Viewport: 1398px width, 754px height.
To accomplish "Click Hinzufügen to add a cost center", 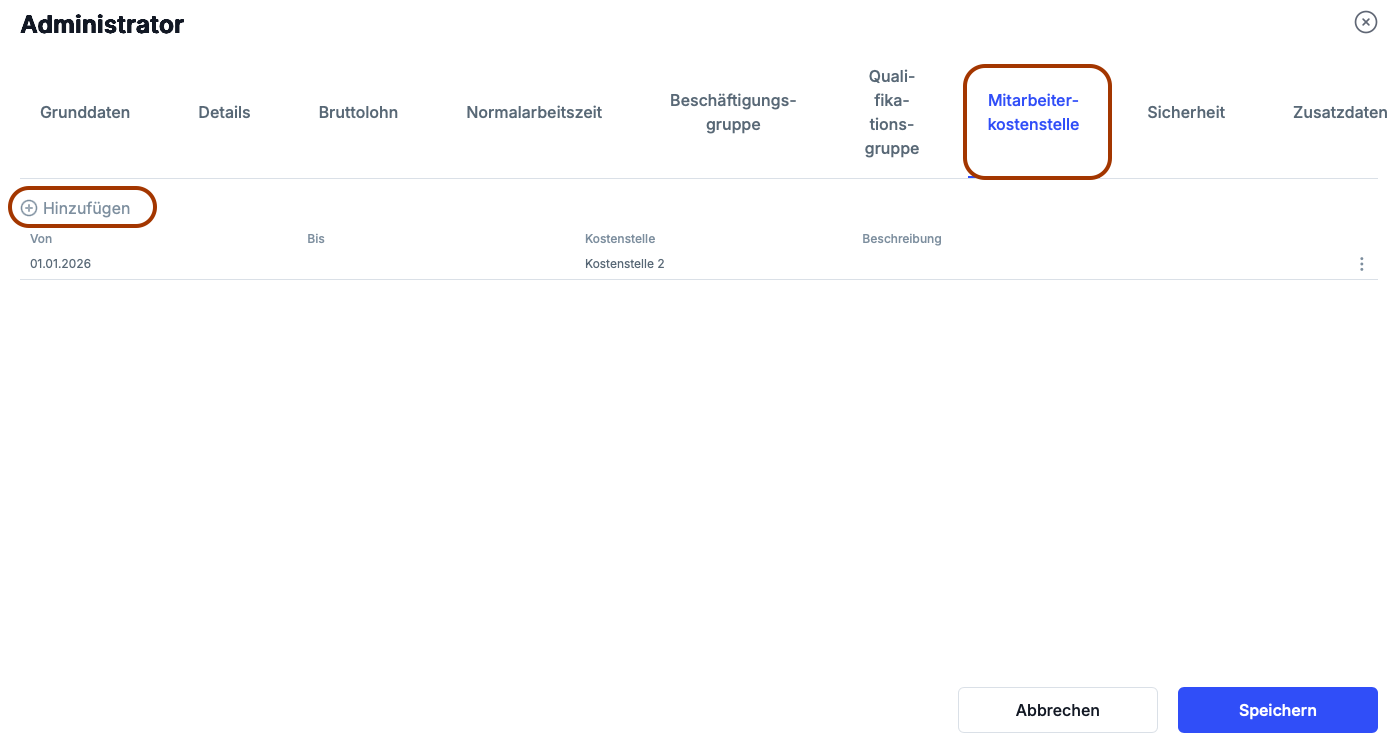I will [x=77, y=208].
